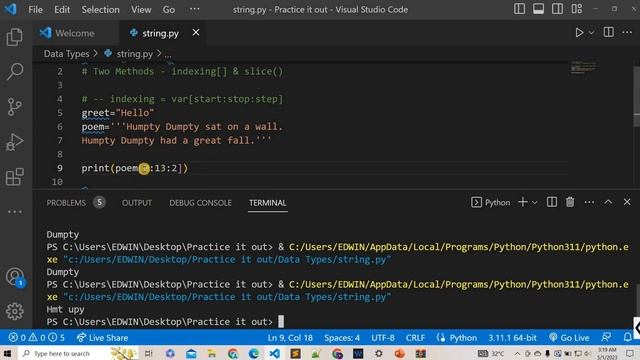Open the Search view in activity bar

coord(15,71)
